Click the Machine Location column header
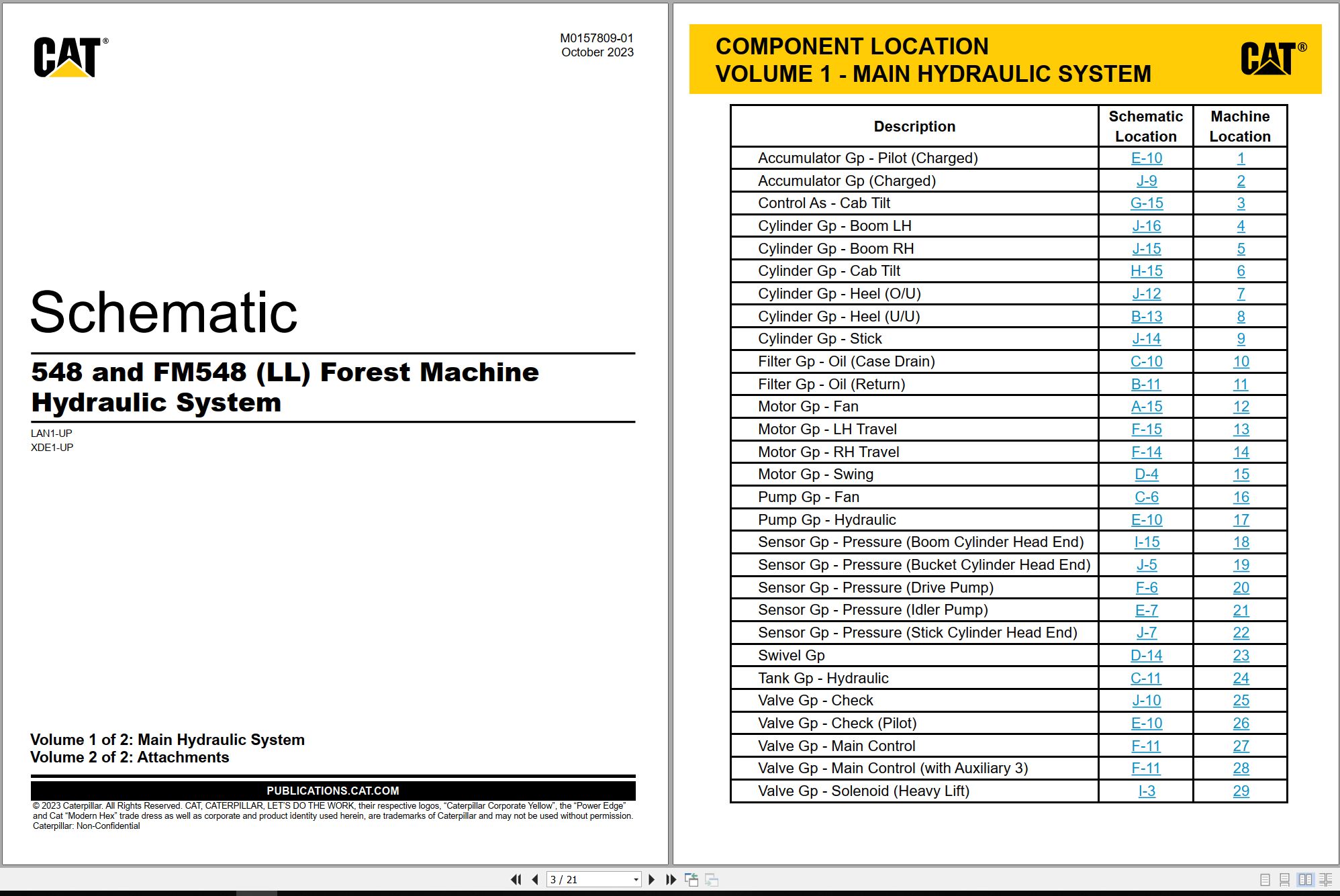This screenshot has width=1340, height=896. [x=1240, y=126]
